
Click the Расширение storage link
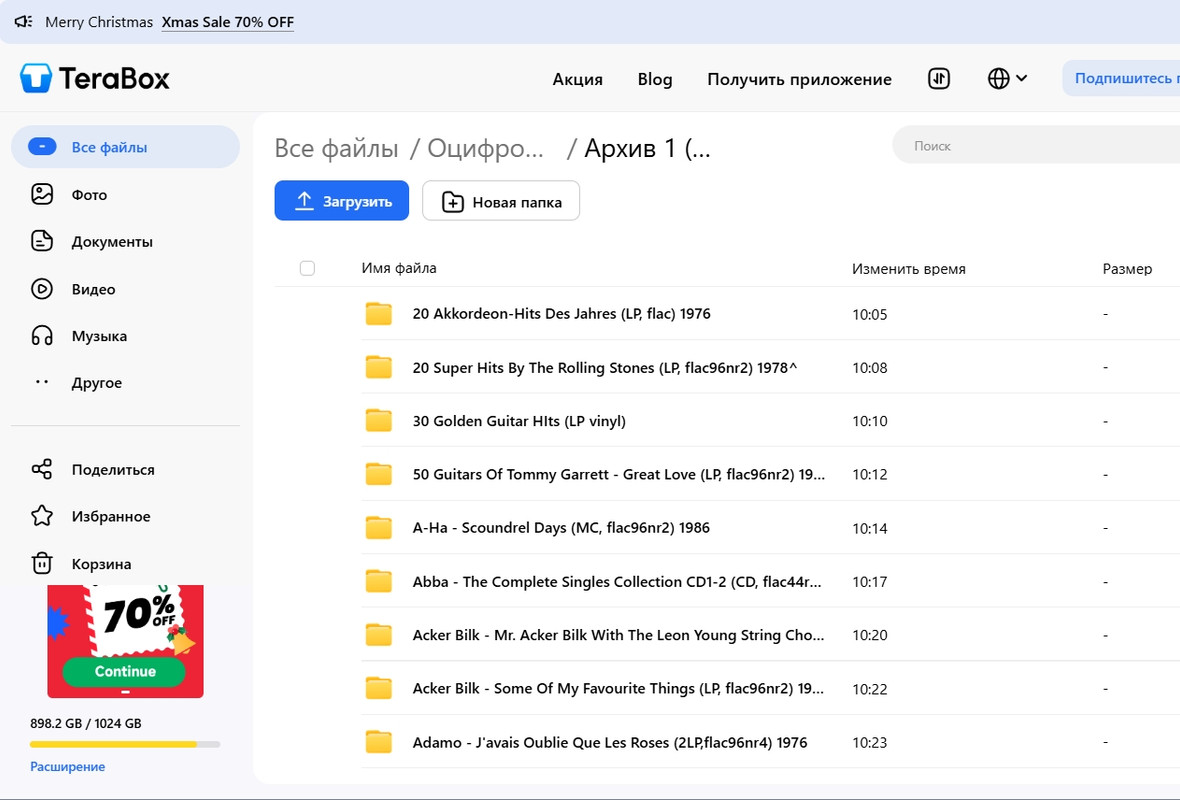tap(68, 766)
